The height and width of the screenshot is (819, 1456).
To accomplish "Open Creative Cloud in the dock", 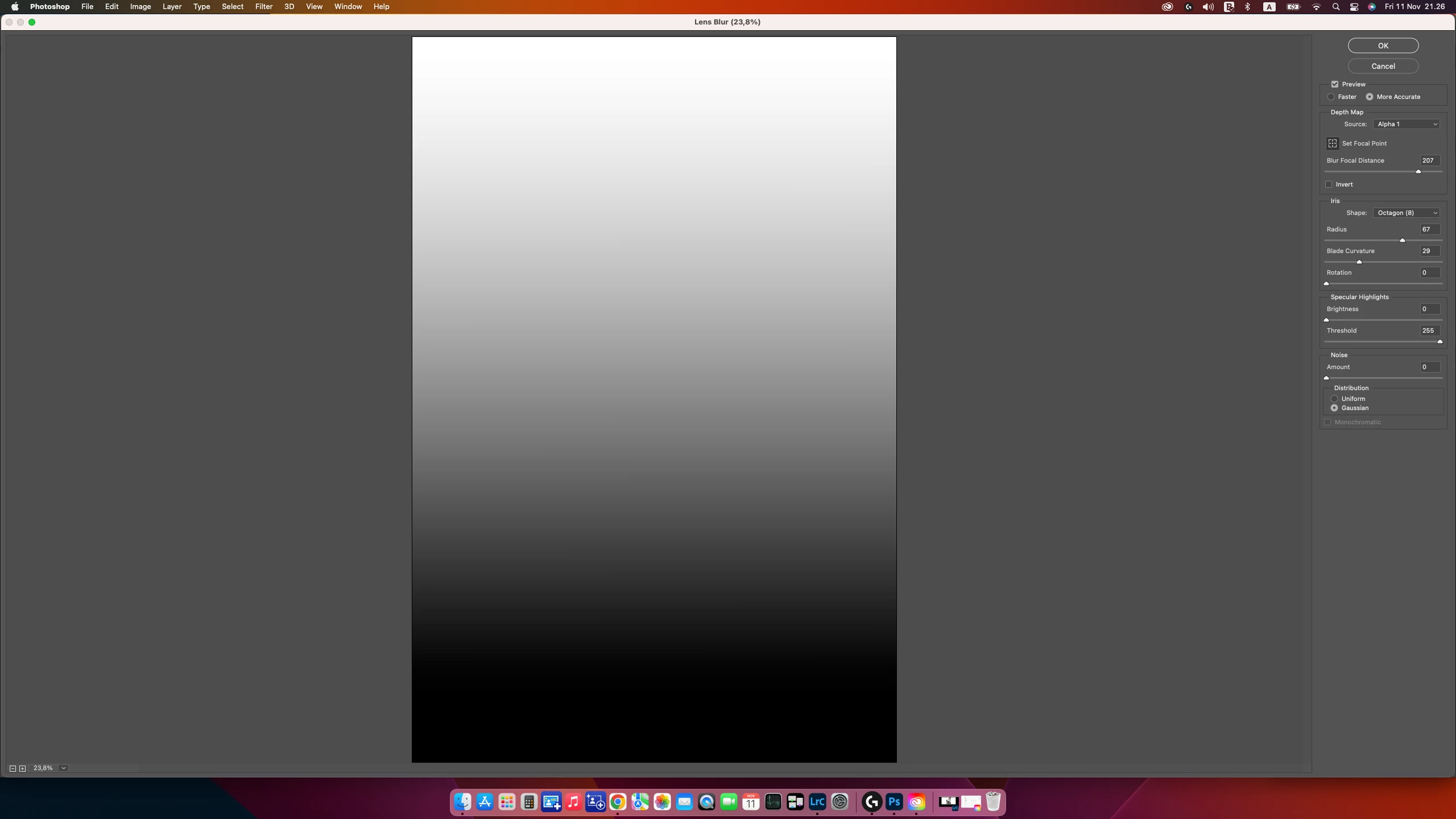I will point(916,802).
